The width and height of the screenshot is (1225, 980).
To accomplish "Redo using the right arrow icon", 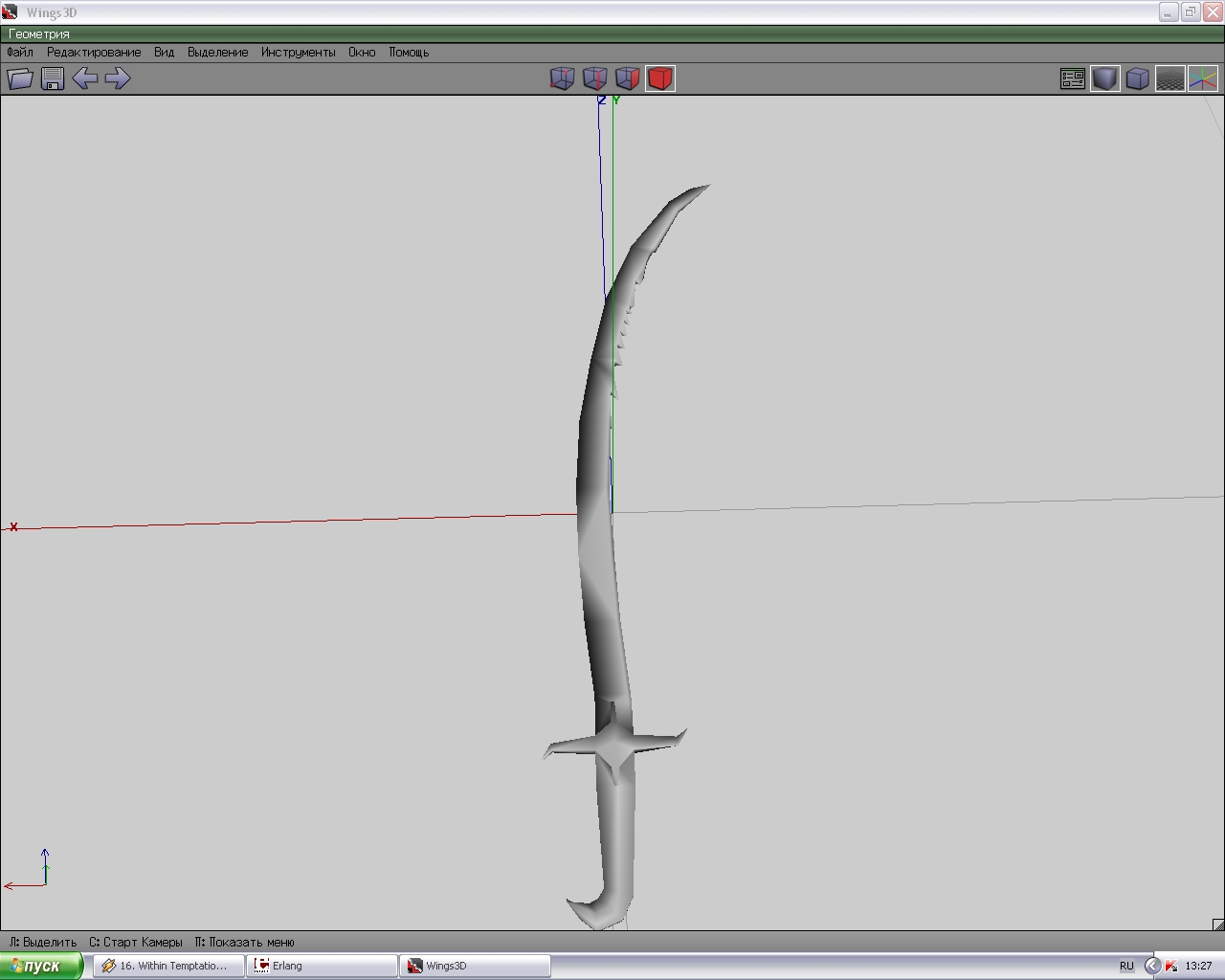I will coord(117,78).
